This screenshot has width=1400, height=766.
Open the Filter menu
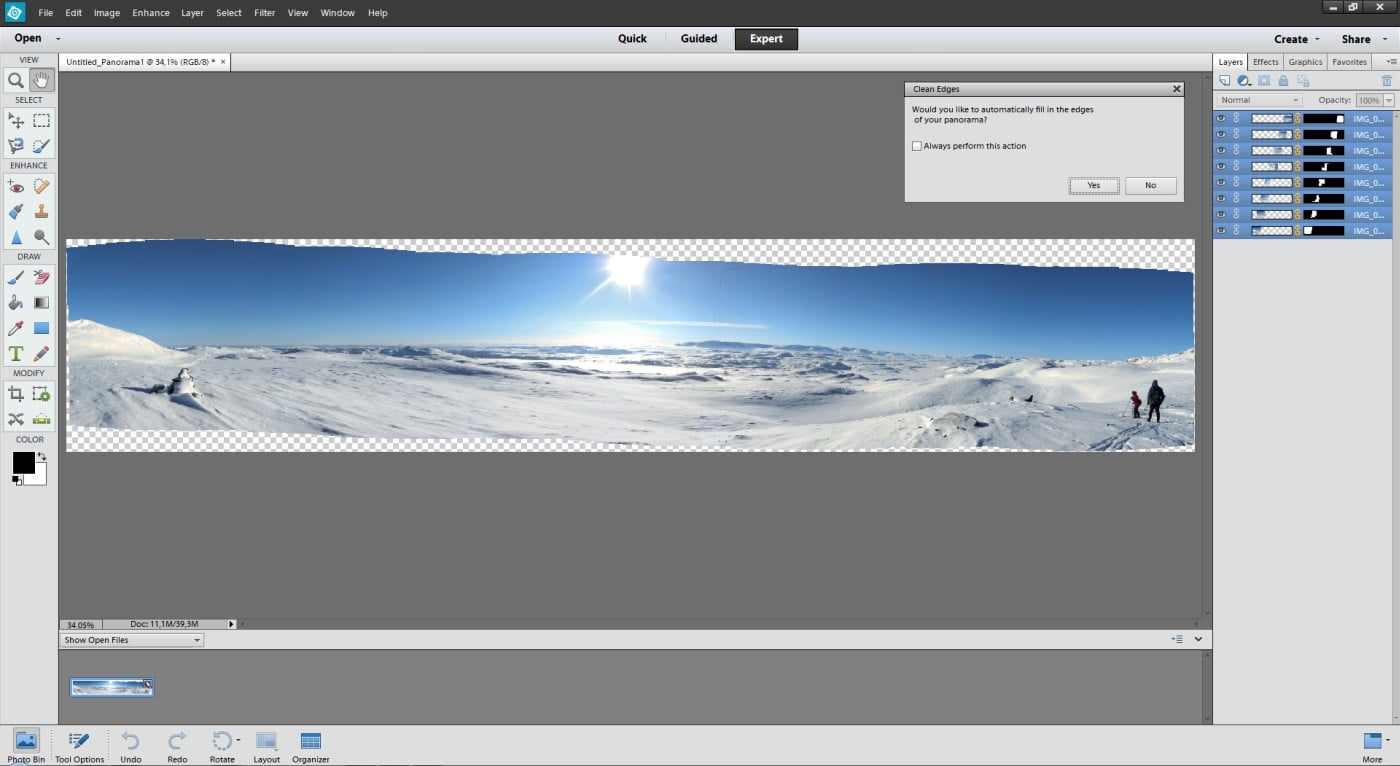click(265, 13)
